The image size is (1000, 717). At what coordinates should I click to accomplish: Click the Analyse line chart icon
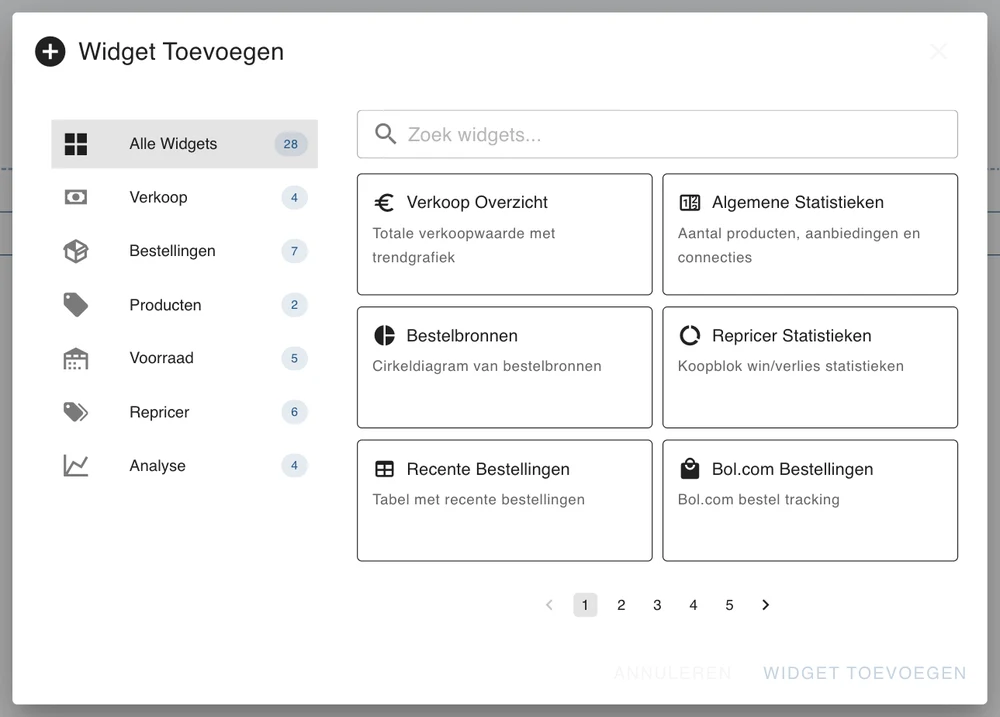pos(76,466)
